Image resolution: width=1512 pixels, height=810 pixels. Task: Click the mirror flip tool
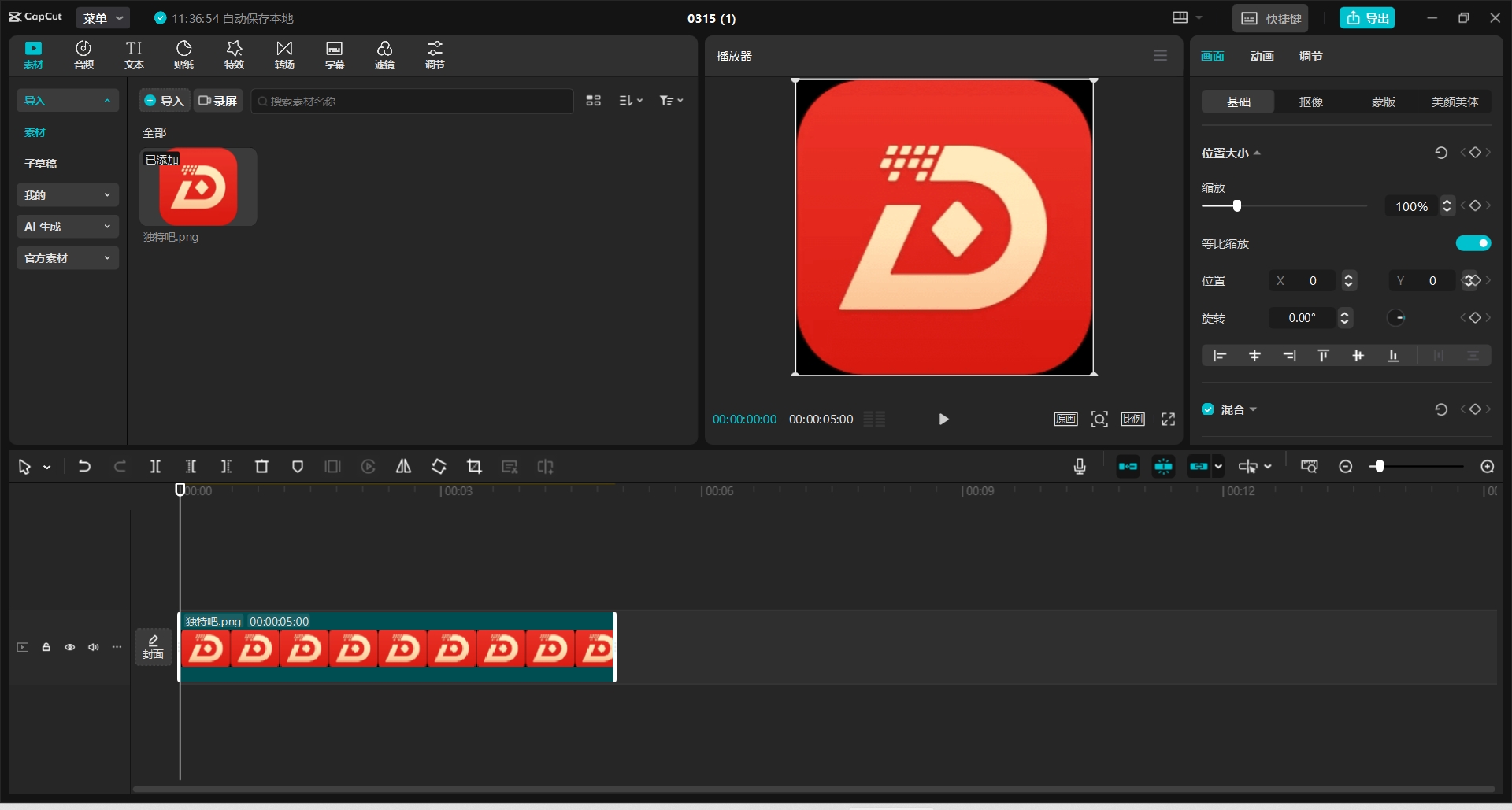[x=403, y=467]
